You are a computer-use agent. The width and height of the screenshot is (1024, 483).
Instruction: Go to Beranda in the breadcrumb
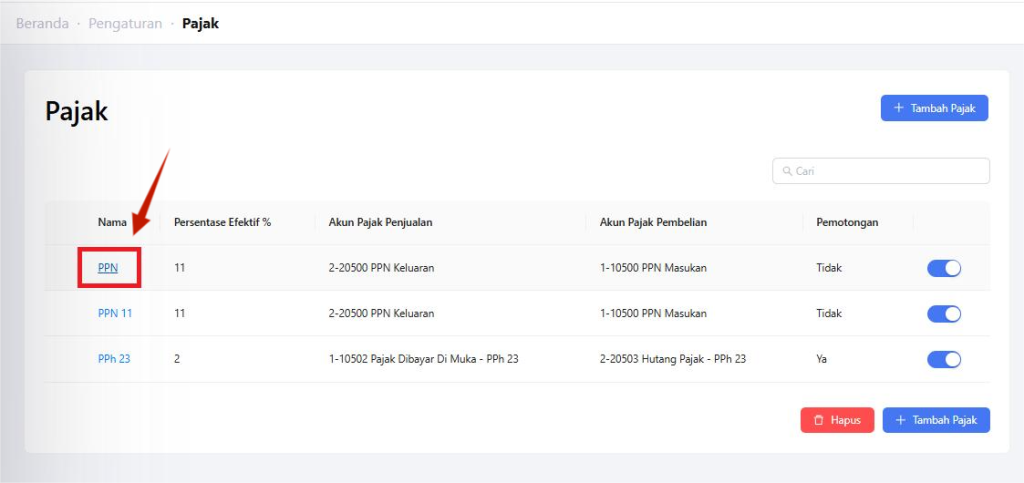click(x=42, y=23)
